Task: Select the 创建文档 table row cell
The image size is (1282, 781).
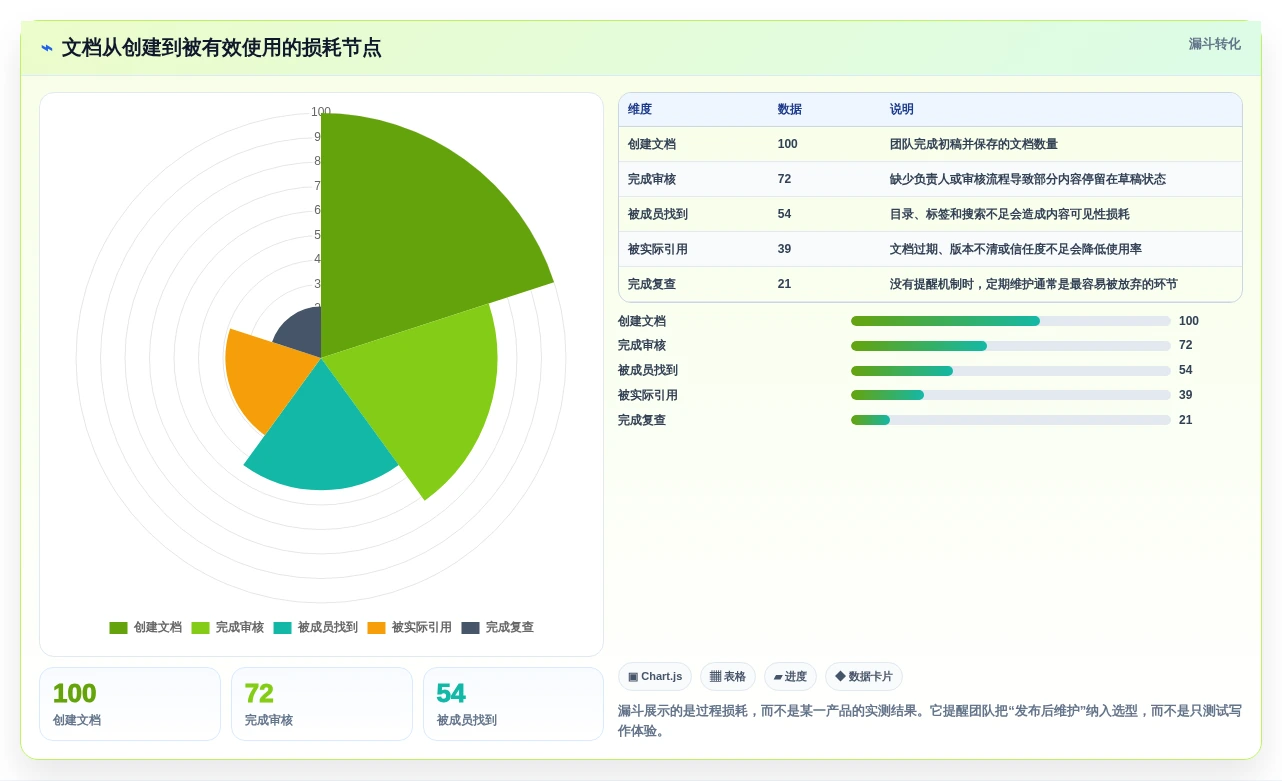Action: (652, 144)
